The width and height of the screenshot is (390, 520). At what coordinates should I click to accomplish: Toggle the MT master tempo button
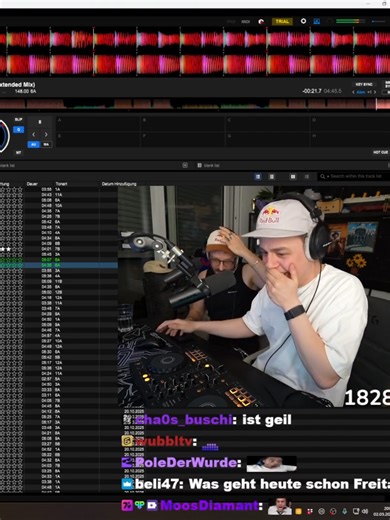18,152
